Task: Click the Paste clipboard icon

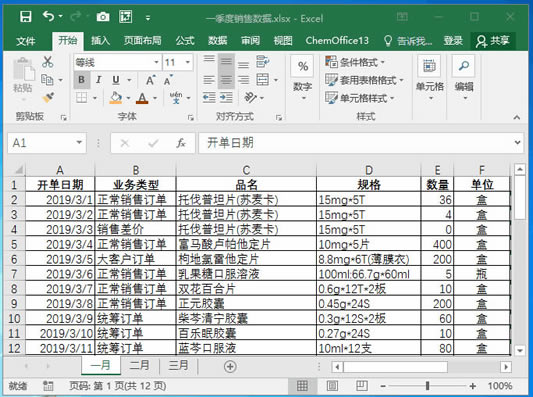Action: coord(23,70)
